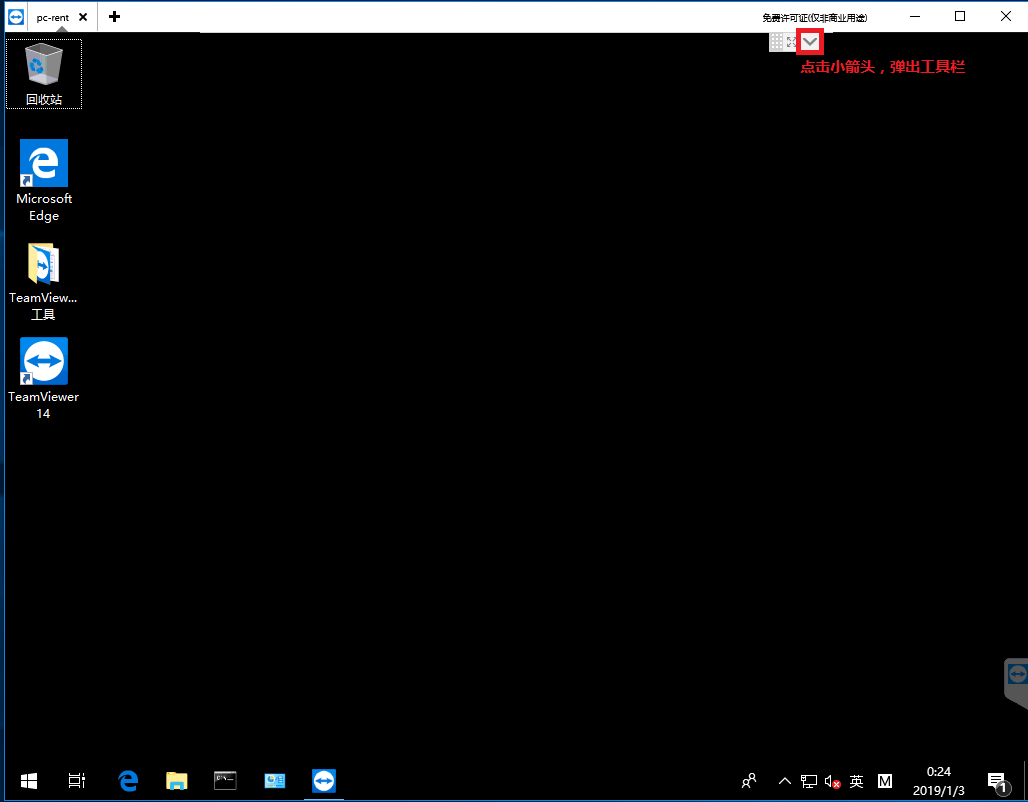Open the TeamViewer side panel tab at right edge
The height and width of the screenshot is (802, 1028).
pyautogui.click(x=1016, y=682)
